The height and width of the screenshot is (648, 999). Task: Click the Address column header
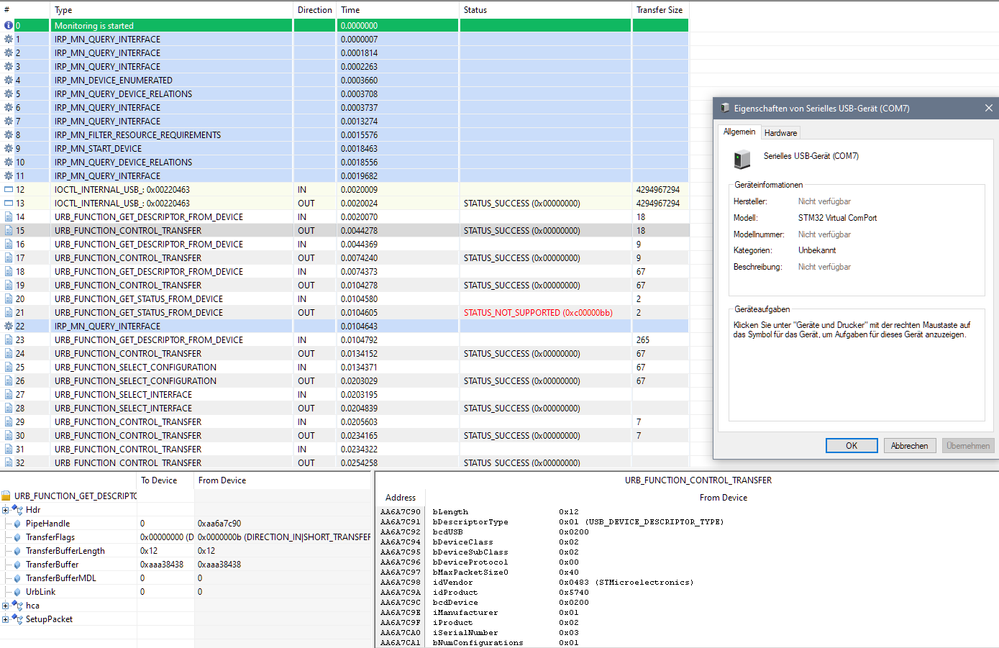[401, 498]
